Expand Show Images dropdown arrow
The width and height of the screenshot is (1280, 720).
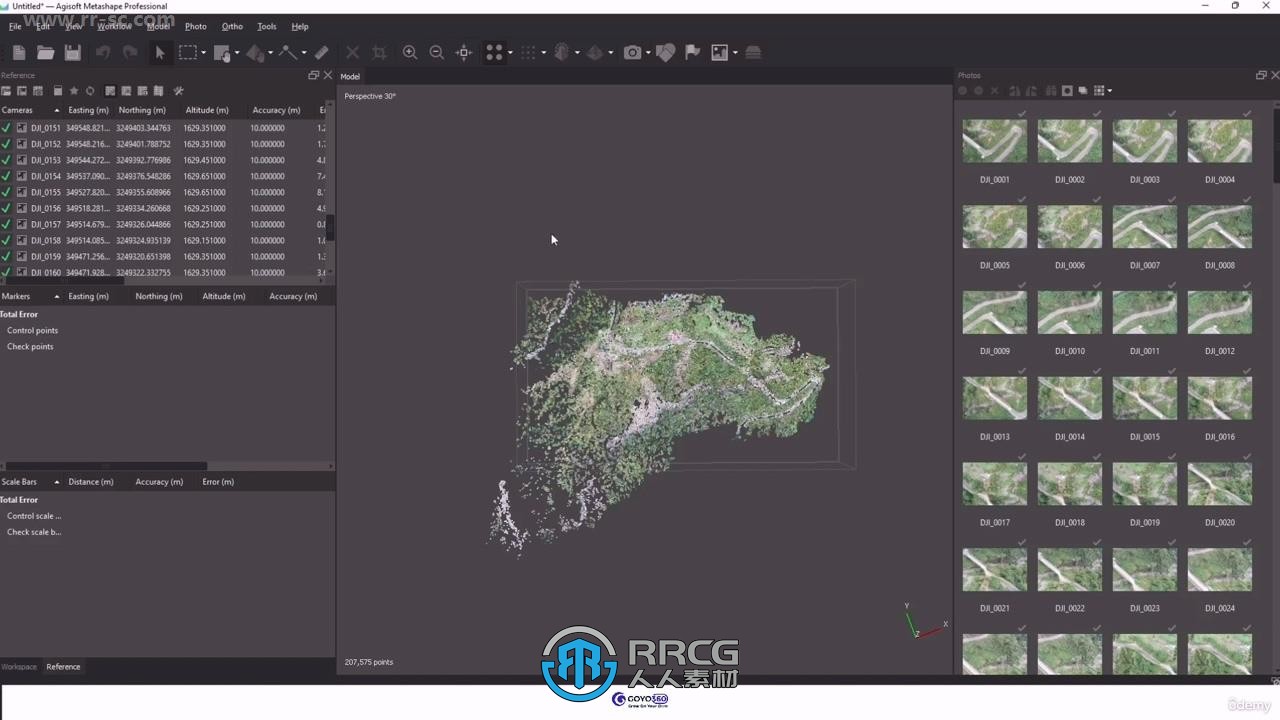735,53
